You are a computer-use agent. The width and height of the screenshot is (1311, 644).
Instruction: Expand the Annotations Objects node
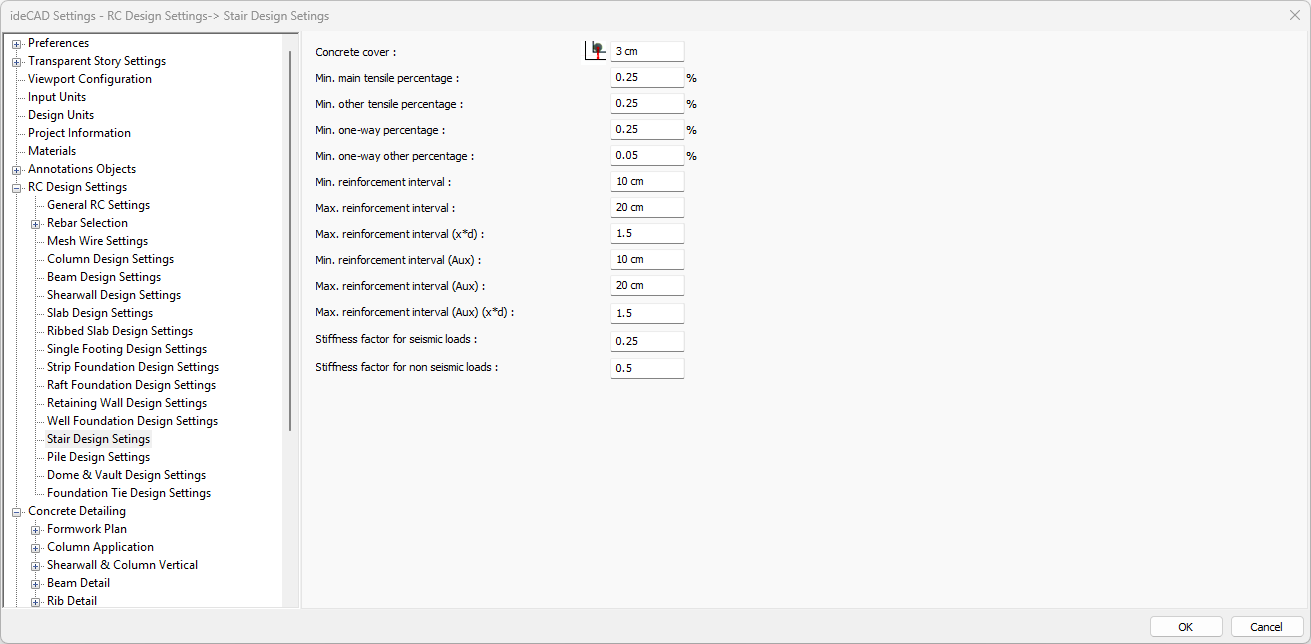click(x=17, y=170)
